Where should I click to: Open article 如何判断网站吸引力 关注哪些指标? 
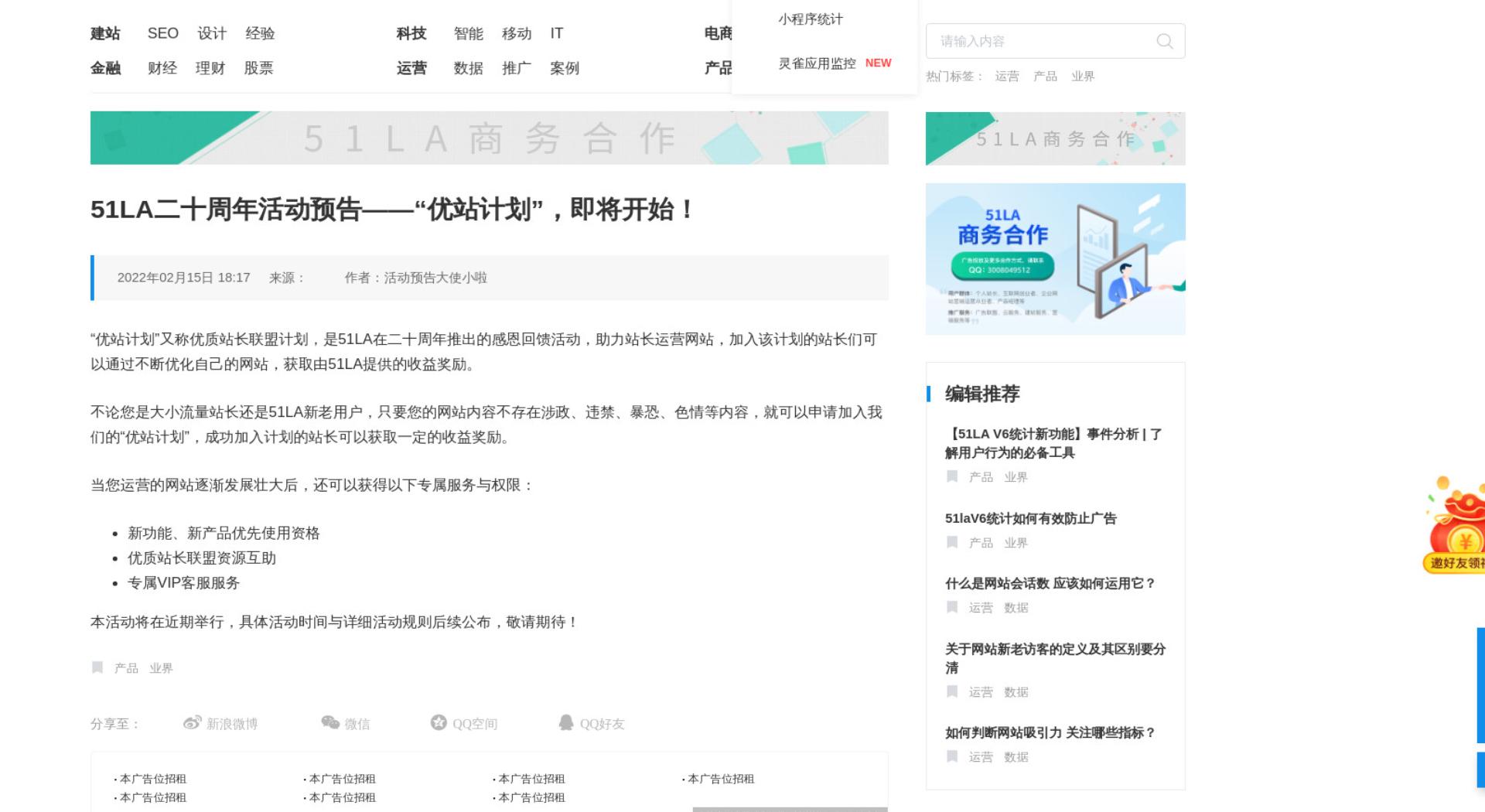tap(1050, 732)
